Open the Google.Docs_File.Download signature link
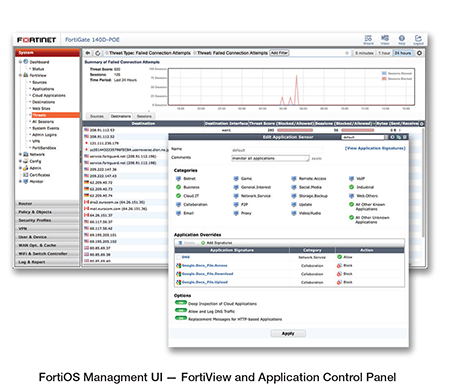The height and width of the screenshot is (390, 450). (207, 274)
